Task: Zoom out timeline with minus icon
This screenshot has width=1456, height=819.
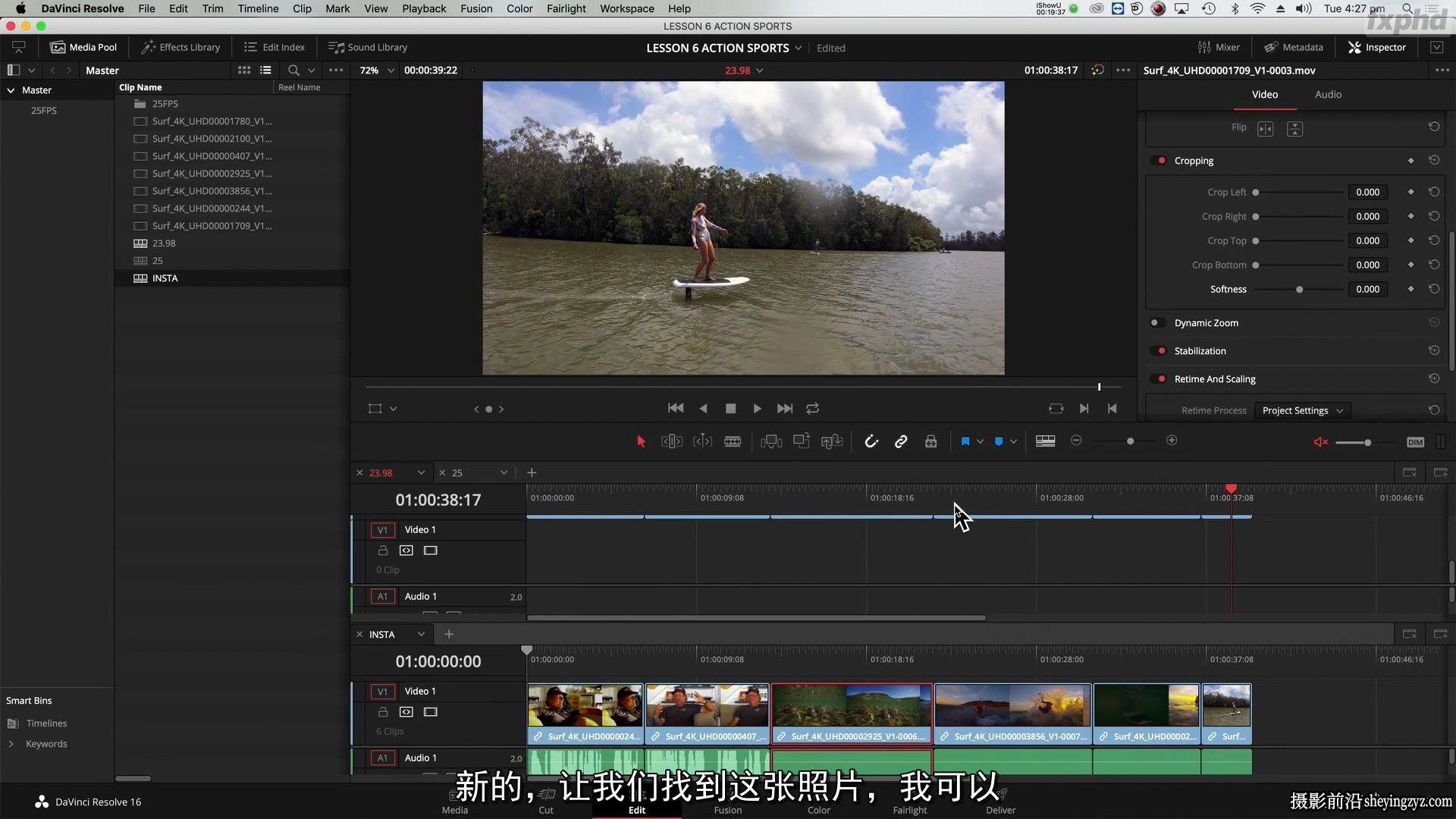Action: pyautogui.click(x=1076, y=441)
